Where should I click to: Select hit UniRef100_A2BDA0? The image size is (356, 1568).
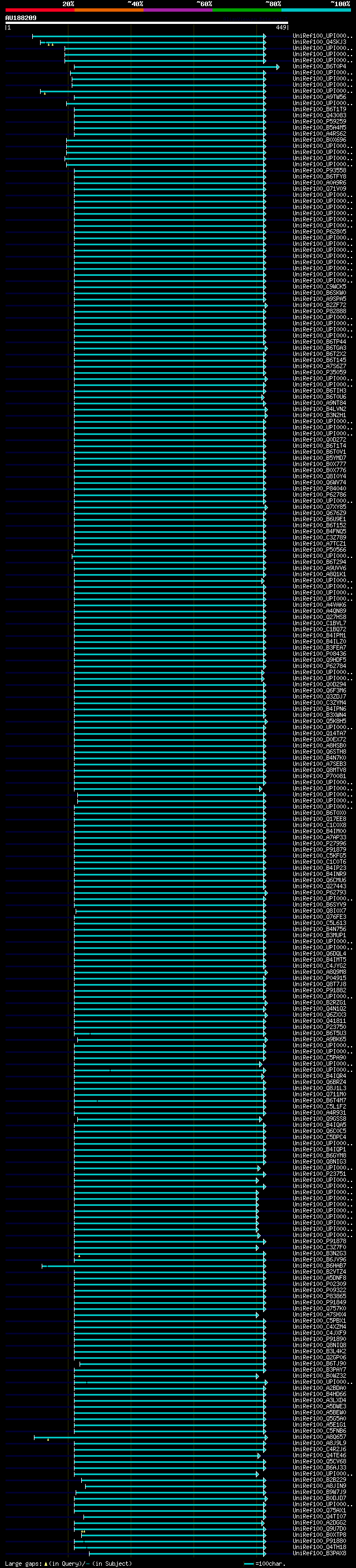(319, 1388)
